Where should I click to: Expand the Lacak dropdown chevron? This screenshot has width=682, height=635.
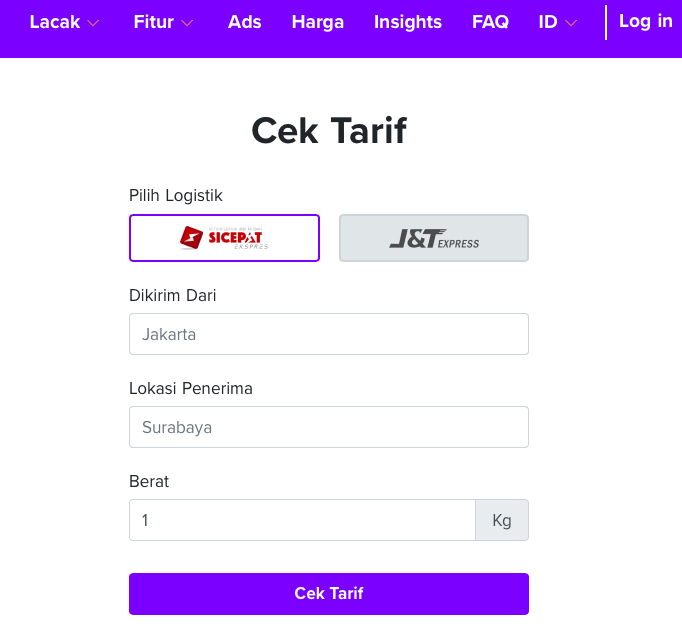[x=93, y=23]
